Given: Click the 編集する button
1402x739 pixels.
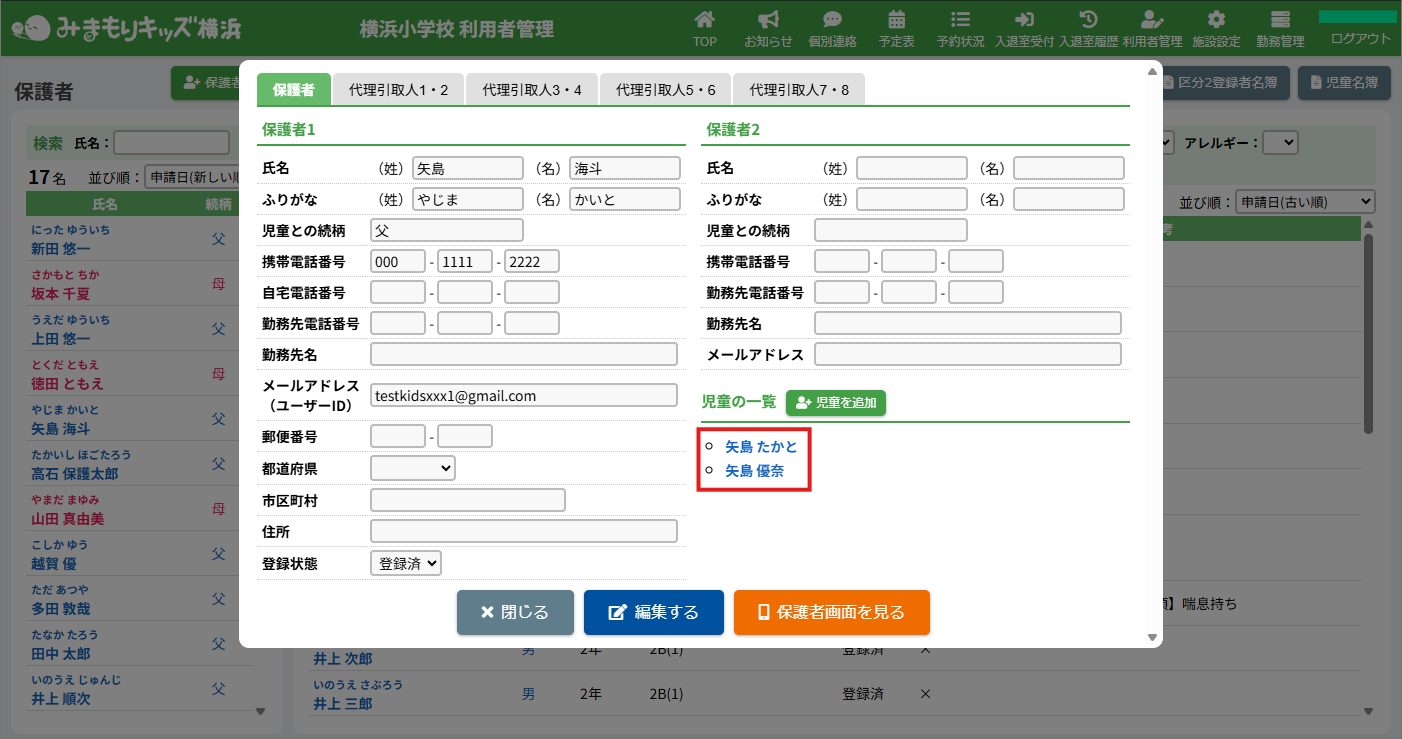Looking at the screenshot, I should tap(653, 612).
